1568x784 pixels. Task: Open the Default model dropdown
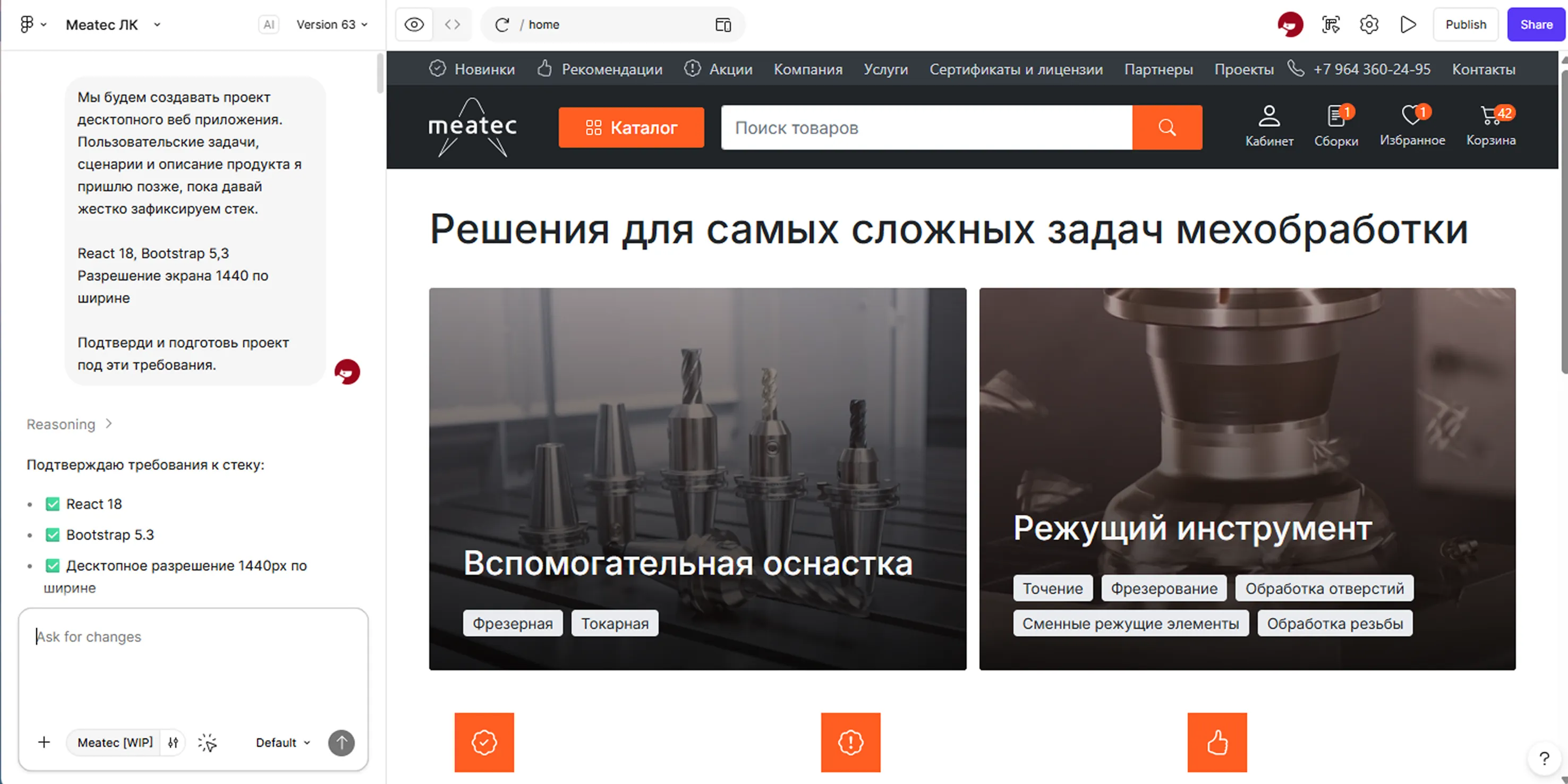tap(281, 743)
